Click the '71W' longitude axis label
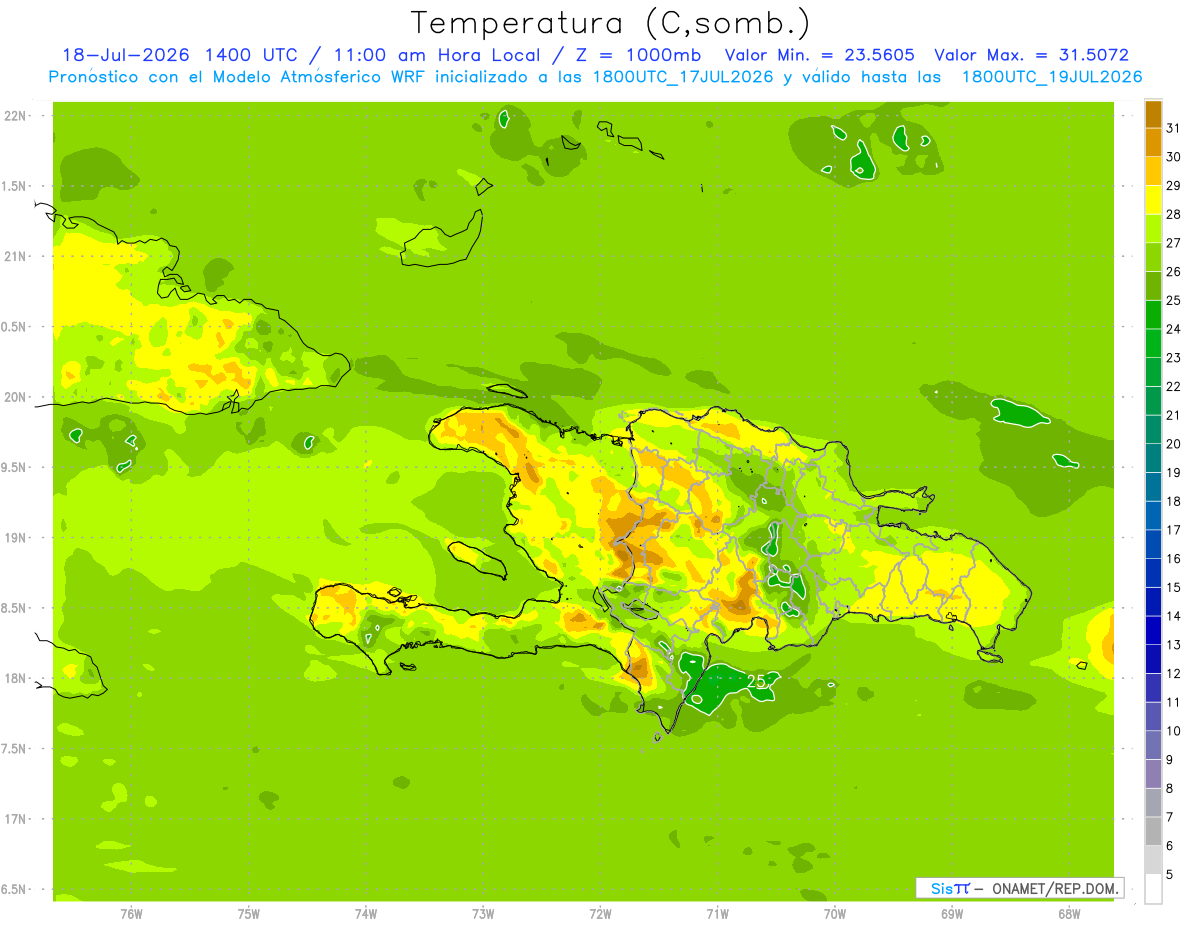Image resolution: width=1200 pixels, height=927 pixels. 717,913
